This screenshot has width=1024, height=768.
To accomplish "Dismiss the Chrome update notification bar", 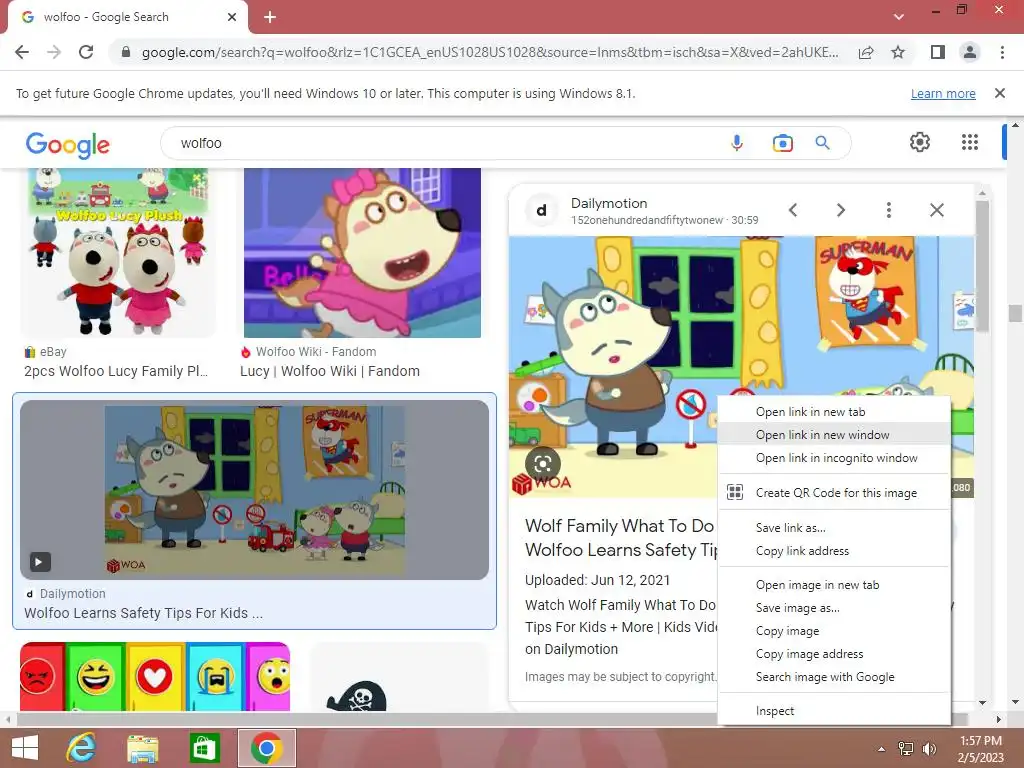I will pos(999,93).
